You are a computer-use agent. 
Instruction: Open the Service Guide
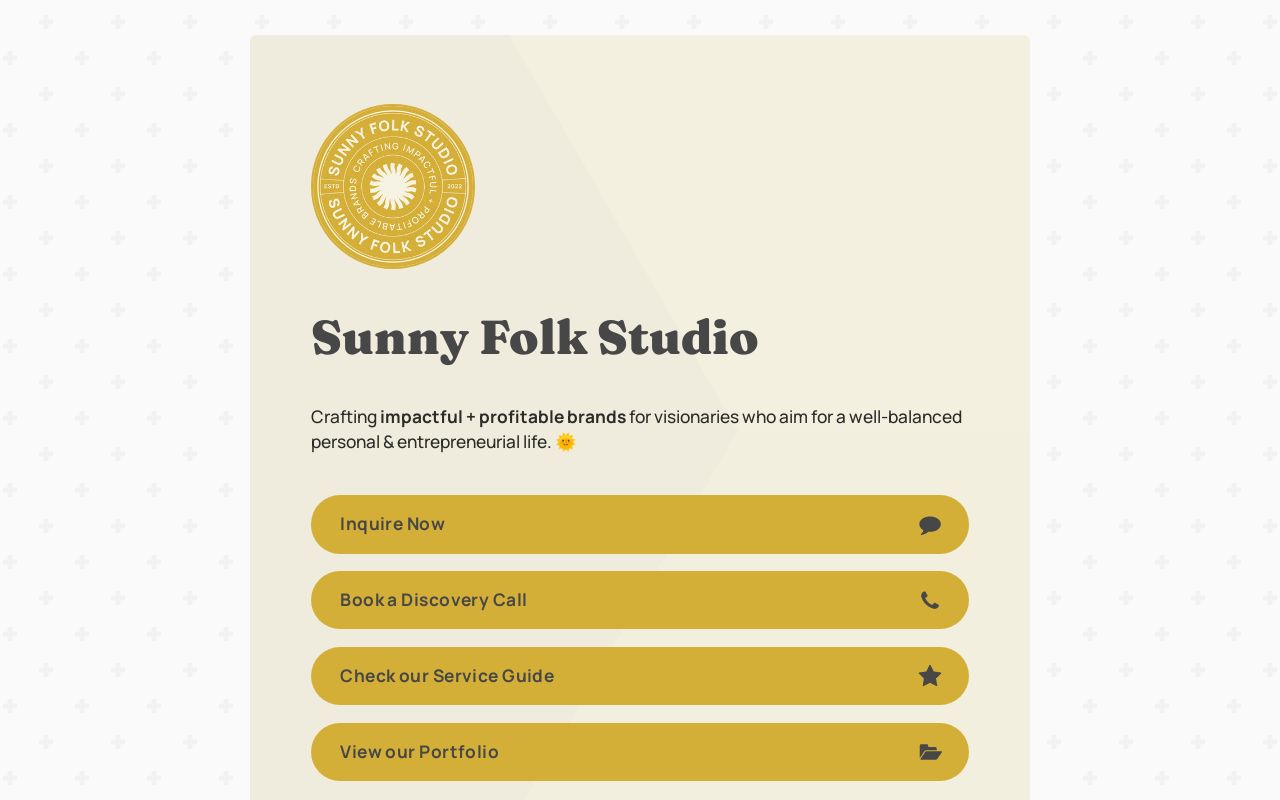[x=640, y=676]
